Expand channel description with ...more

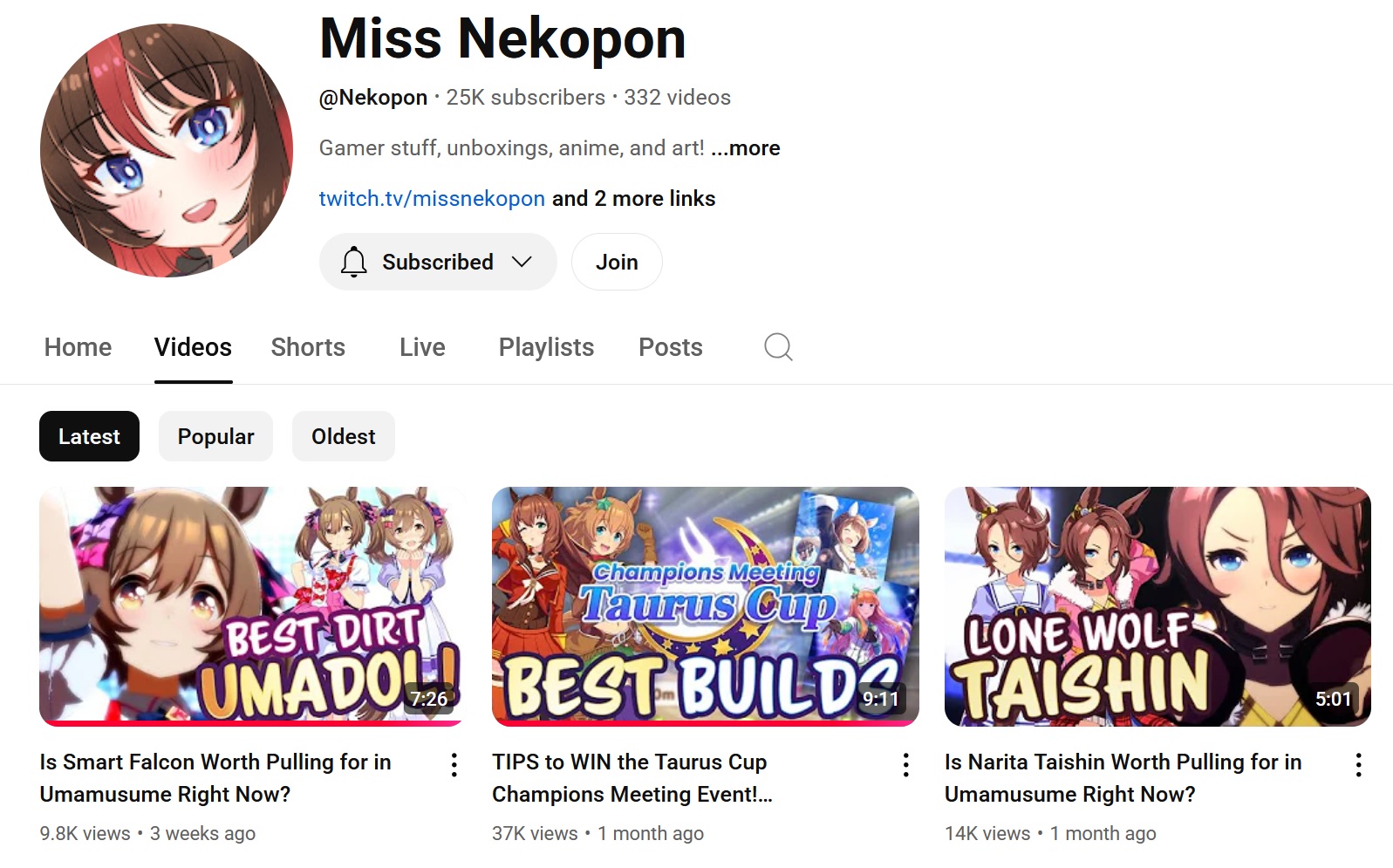(746, 148)
